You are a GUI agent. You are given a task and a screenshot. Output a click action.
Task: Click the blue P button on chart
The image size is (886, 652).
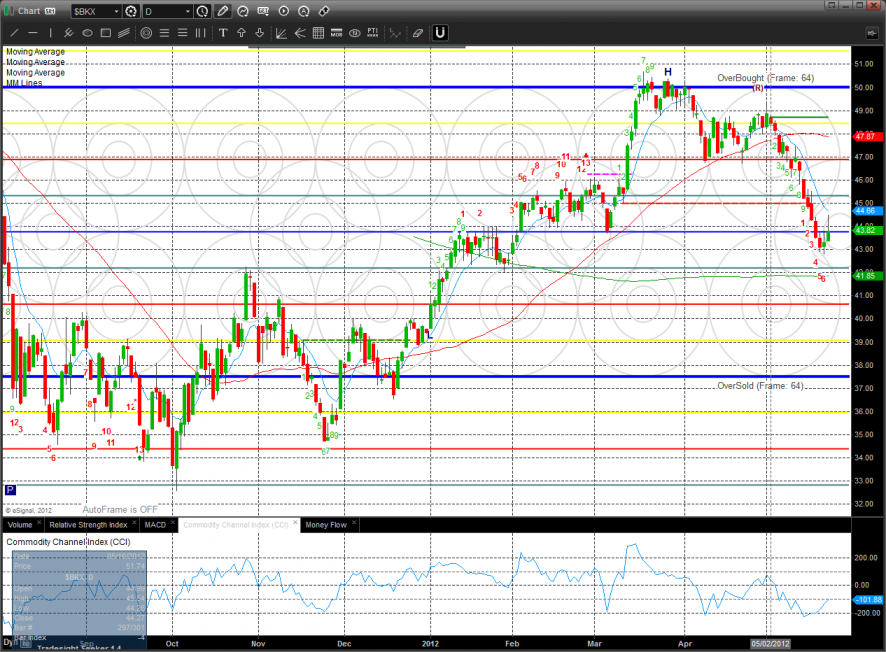(10, 490)
